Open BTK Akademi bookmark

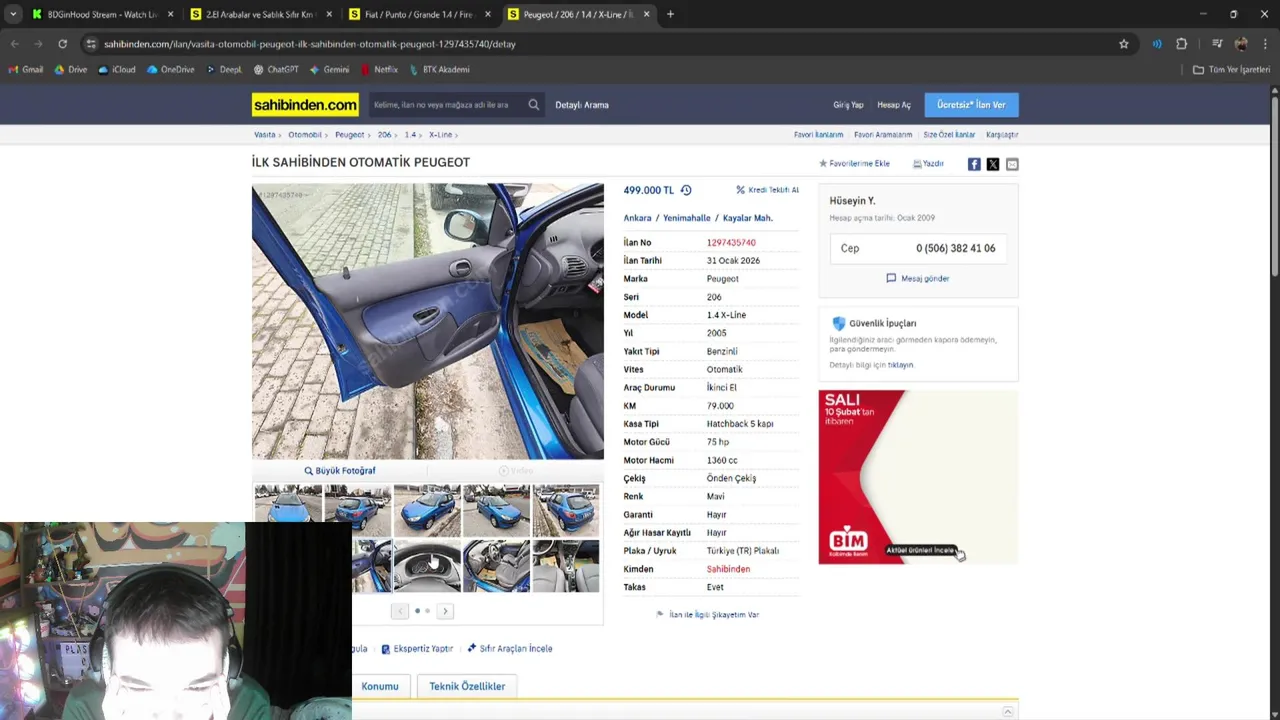coord(439,70)
